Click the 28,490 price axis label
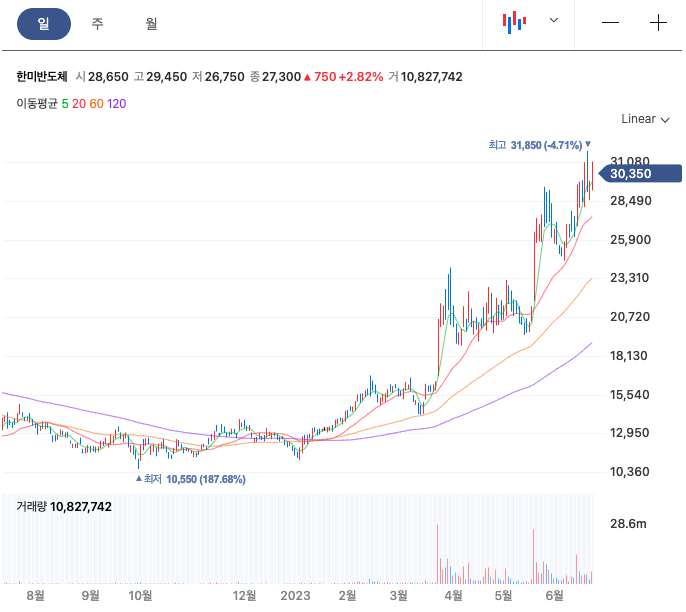Viewport: 686px width, 612px height. (x=630, y=201)
